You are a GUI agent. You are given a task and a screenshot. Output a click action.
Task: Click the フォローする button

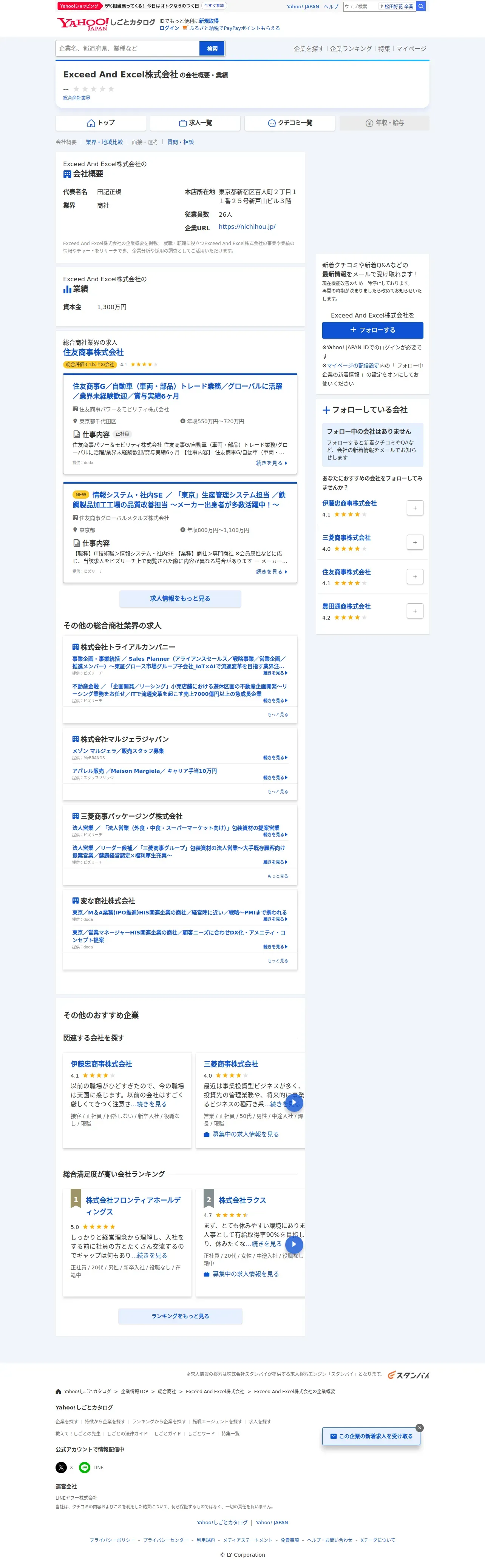click(x=372, y=330)
